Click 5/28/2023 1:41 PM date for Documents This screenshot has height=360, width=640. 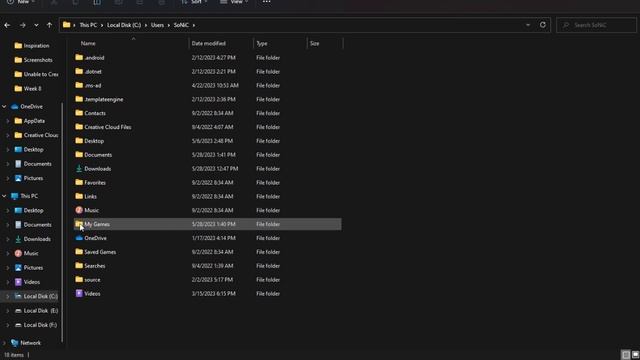click(x=212, y=155)
